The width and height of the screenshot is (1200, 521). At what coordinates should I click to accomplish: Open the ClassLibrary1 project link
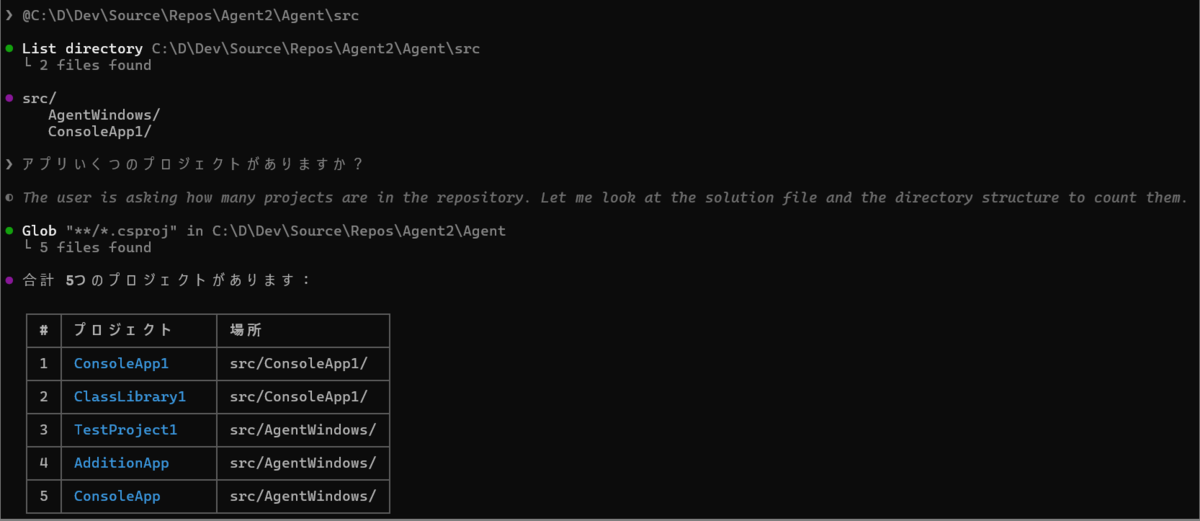pos(130,397)
